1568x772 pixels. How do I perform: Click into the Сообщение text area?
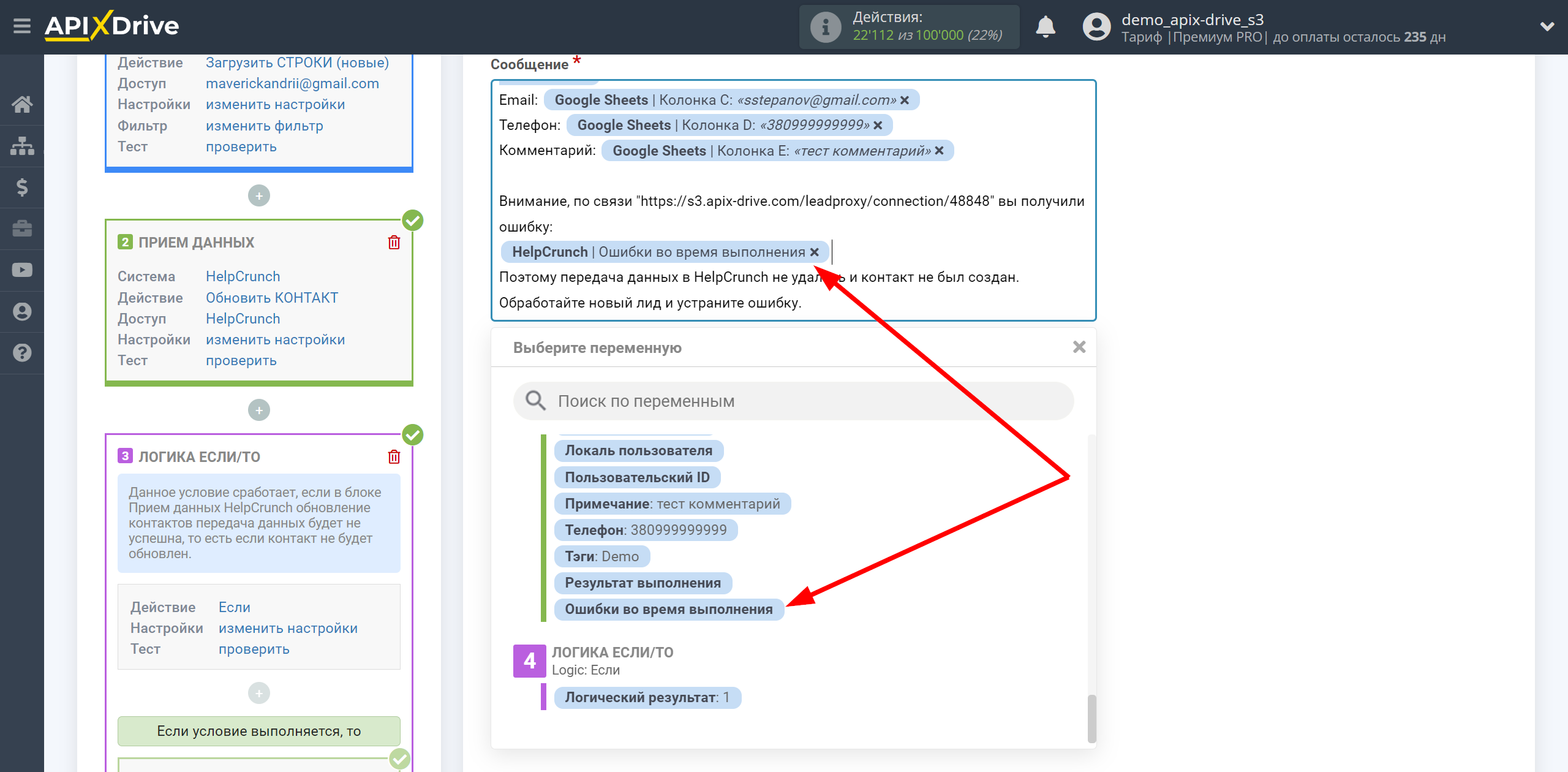pos(794,200)
